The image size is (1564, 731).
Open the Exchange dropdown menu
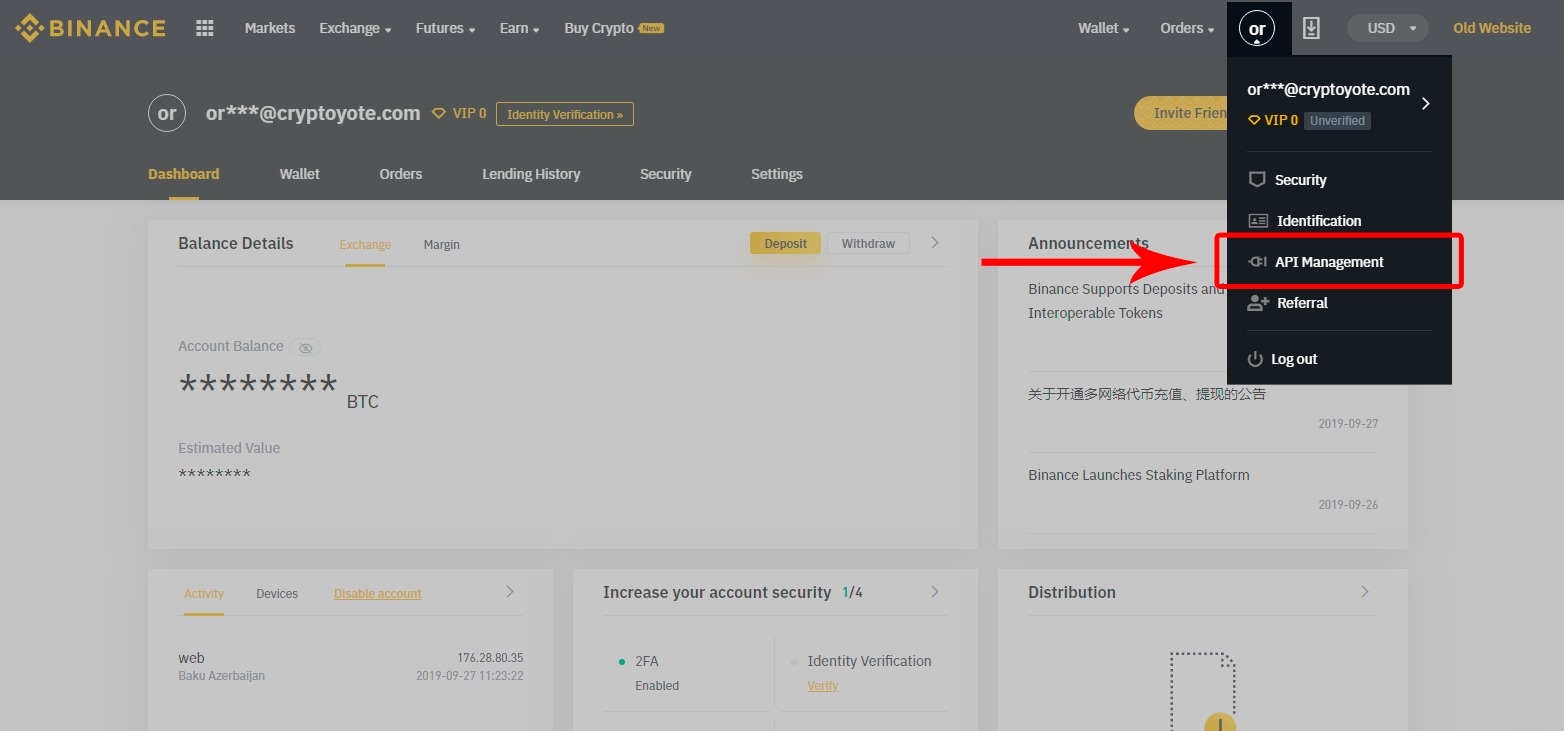coord(355,28)
